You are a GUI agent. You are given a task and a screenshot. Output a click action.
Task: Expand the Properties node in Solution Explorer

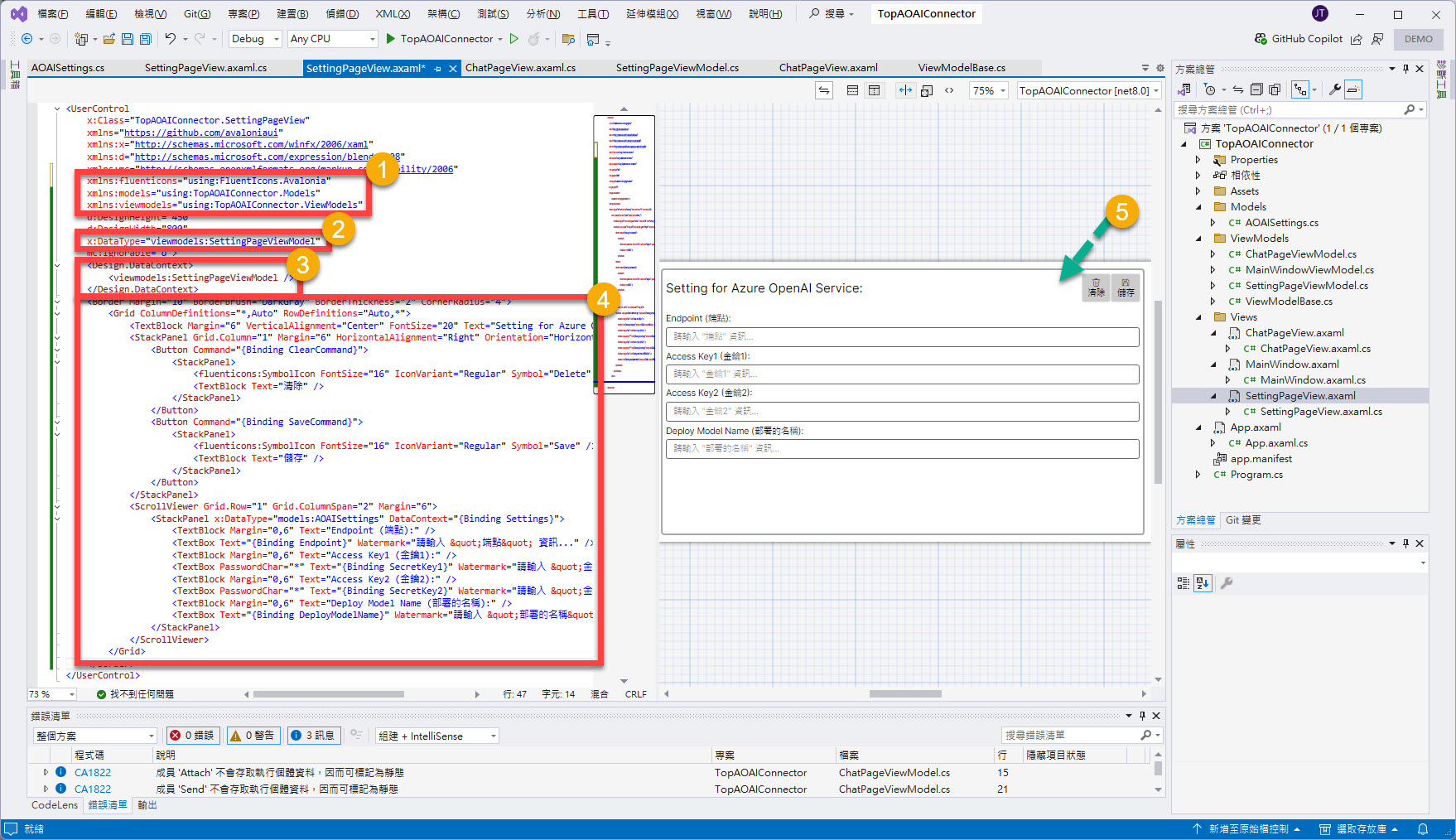click(1198, 160)
